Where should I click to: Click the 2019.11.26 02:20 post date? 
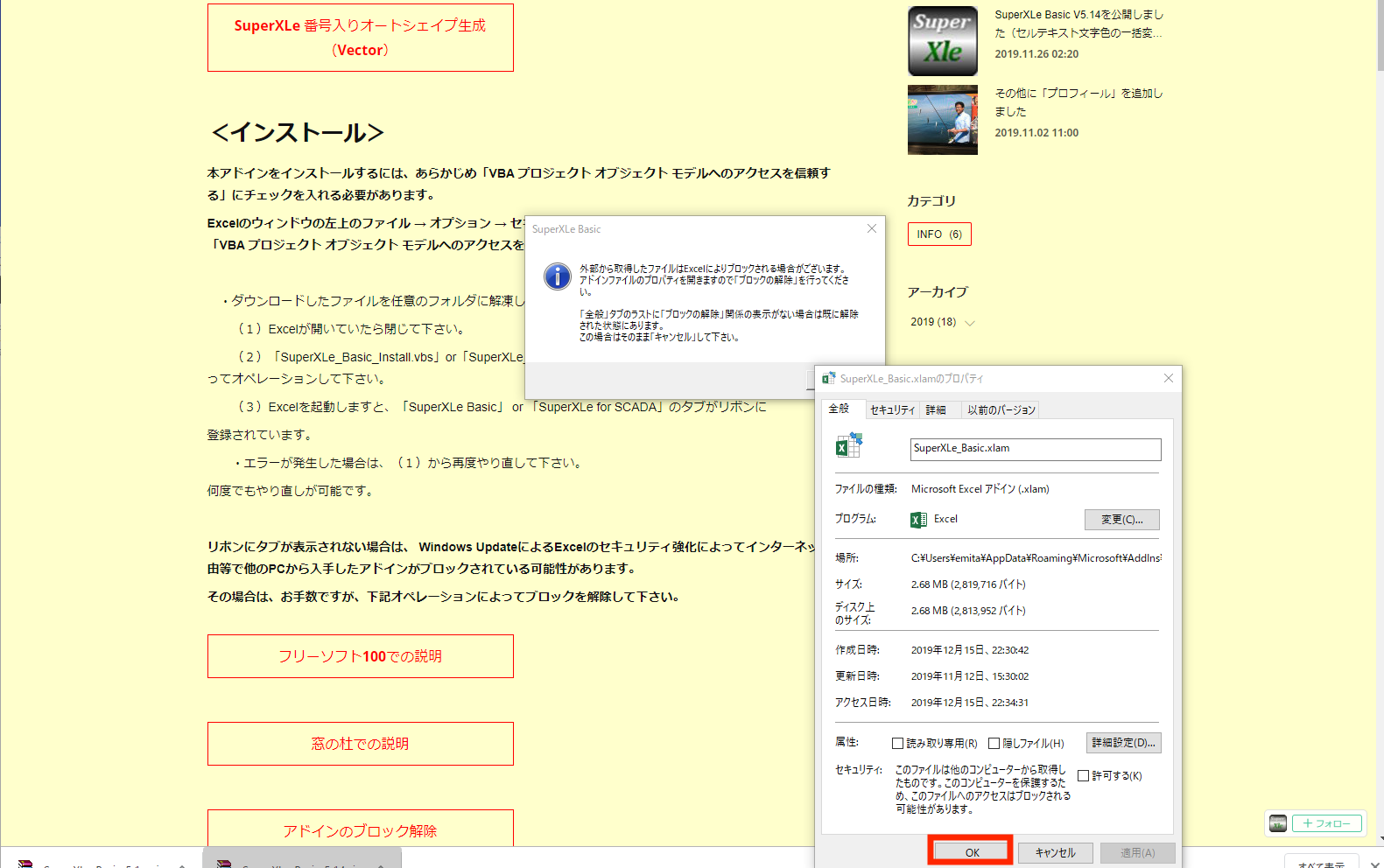(1036, 54)
